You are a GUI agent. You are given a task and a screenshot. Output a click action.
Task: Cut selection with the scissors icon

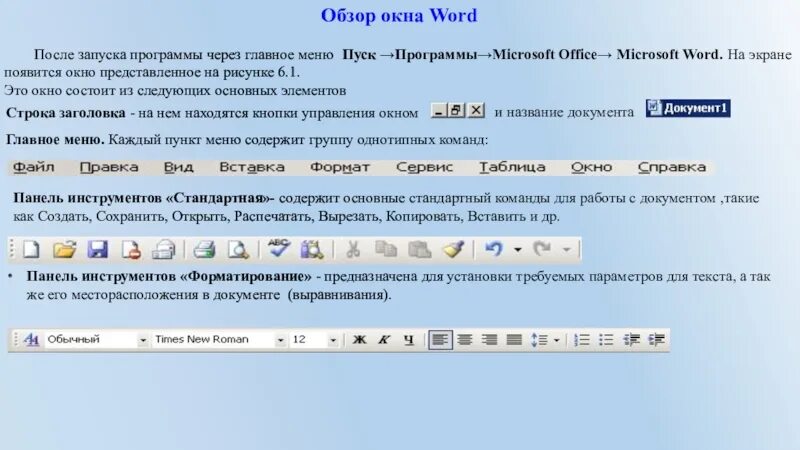click(353, 249)
